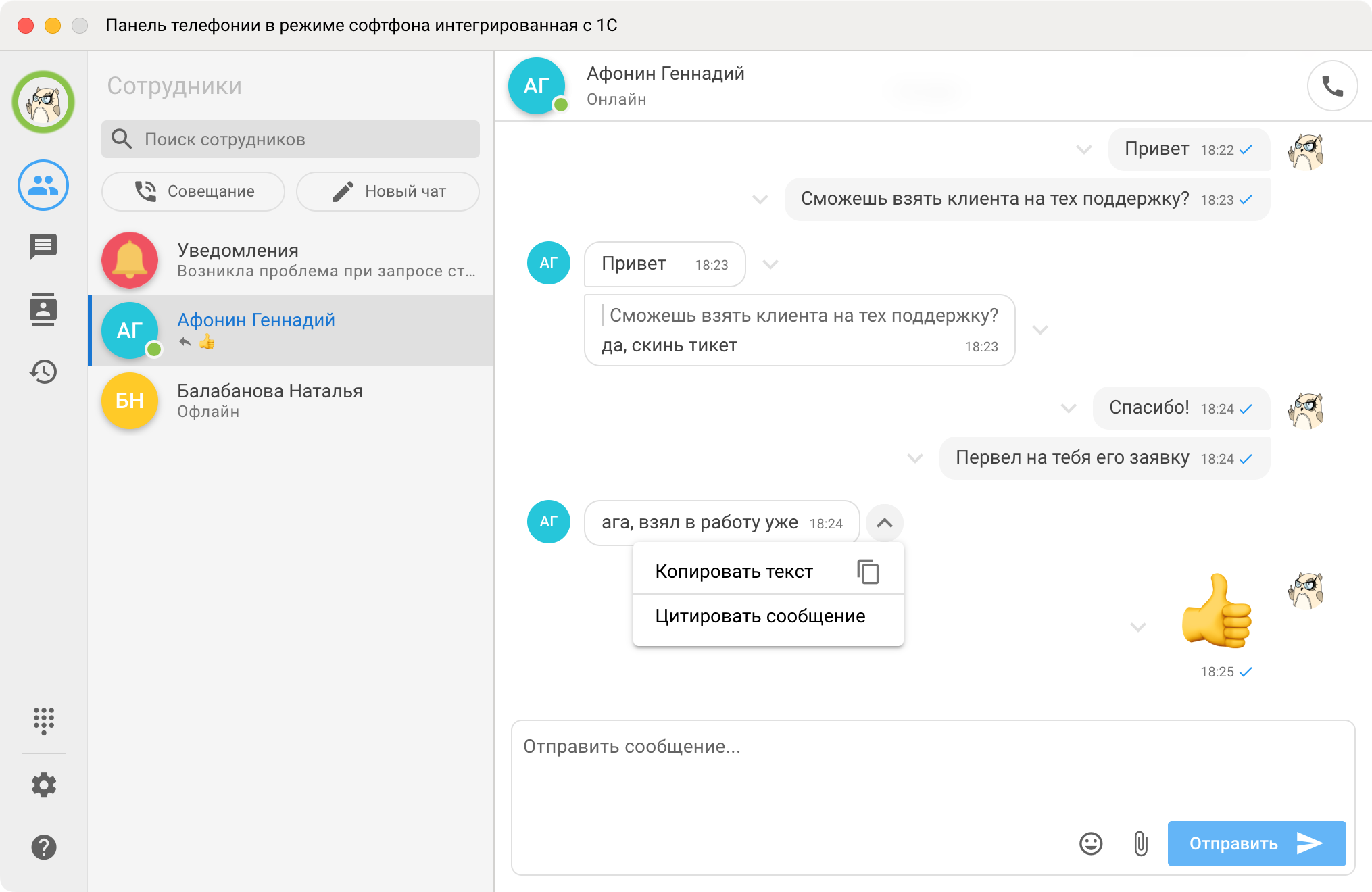The height and width of the screenshot is (892, 1372).
Task: Call Афонин Геннадий with phone icon
Action: tap(1332, 86)
